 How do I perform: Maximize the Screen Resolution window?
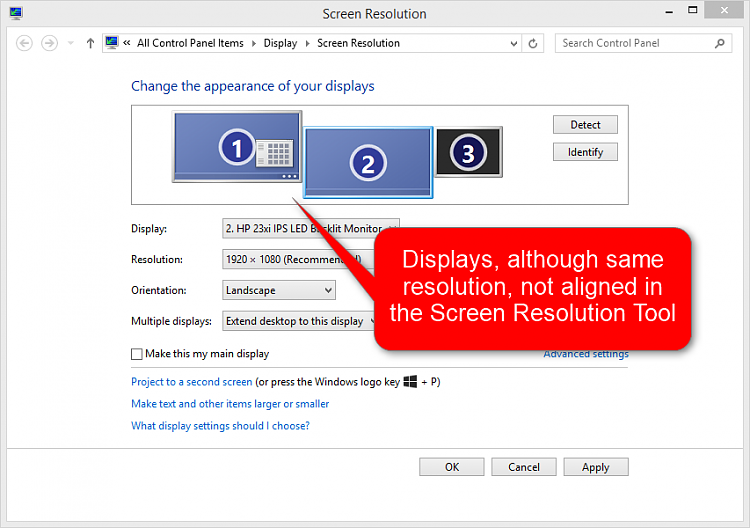693,10
